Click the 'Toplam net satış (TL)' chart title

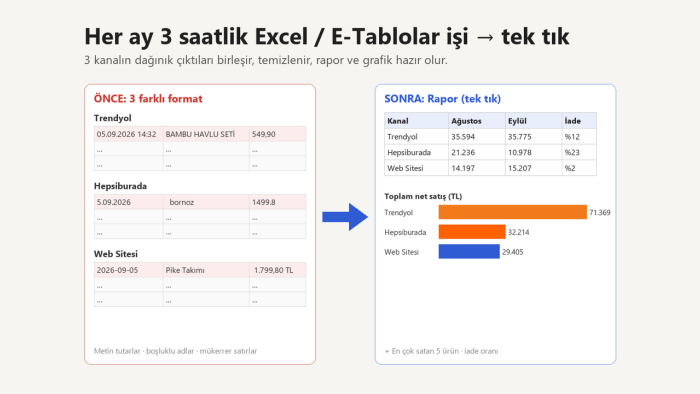coord(423,196)
